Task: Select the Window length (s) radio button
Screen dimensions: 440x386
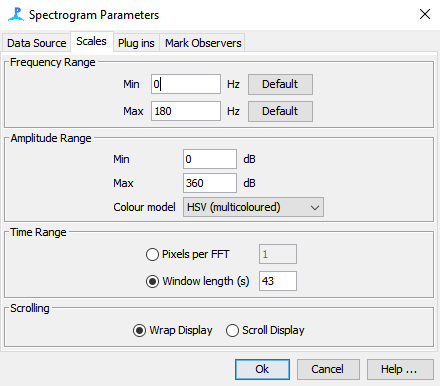Action: point(152,281)
